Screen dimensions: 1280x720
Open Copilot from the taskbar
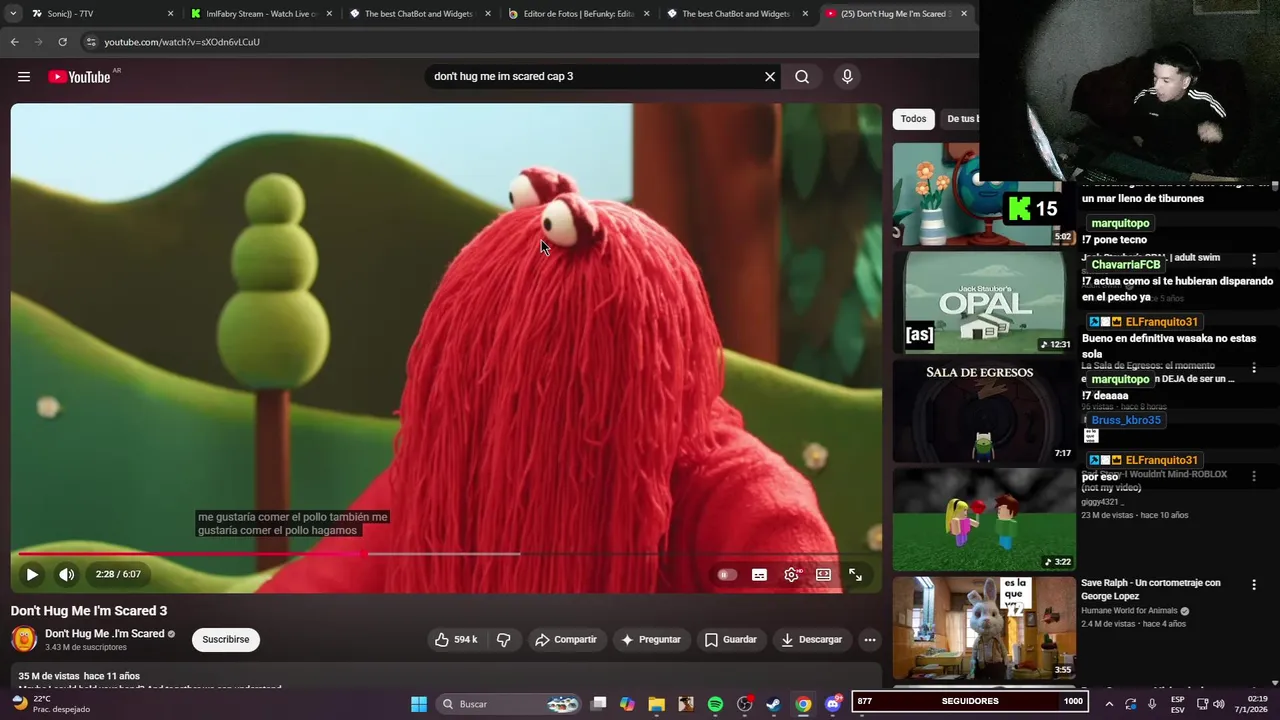(x=627, y=704)
